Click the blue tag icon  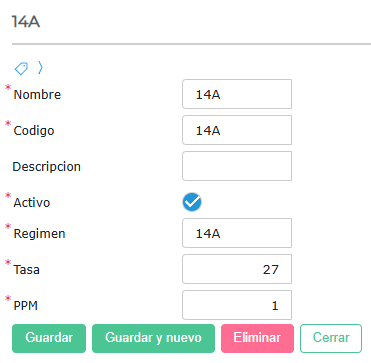point(21,68)
